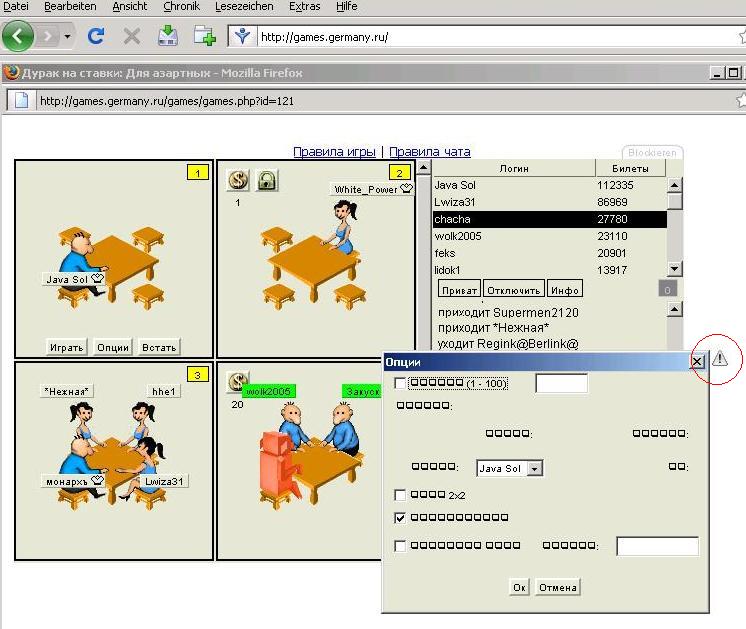746x629 pixels.
Task: Open the Chronik menu
Action: pyautogui.click(x=181, y=6)
